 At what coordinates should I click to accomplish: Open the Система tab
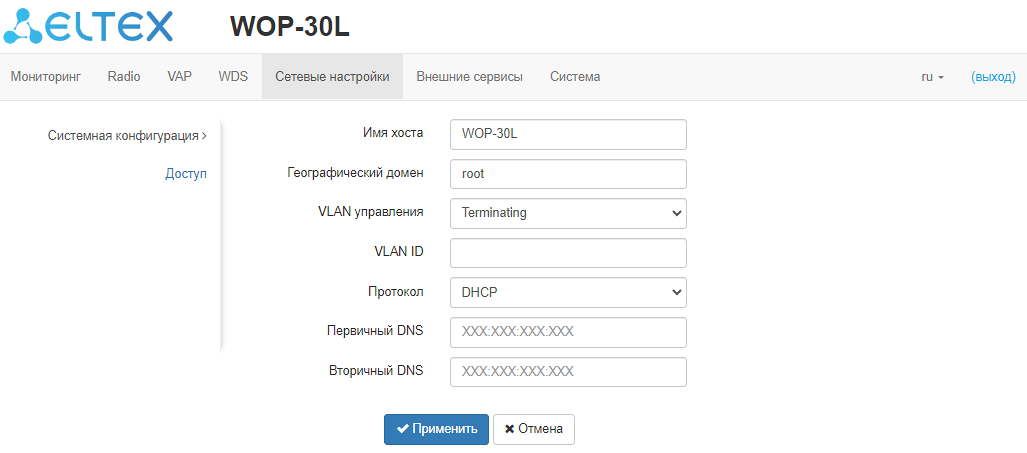pyautogui.click(x=575, y=76)
